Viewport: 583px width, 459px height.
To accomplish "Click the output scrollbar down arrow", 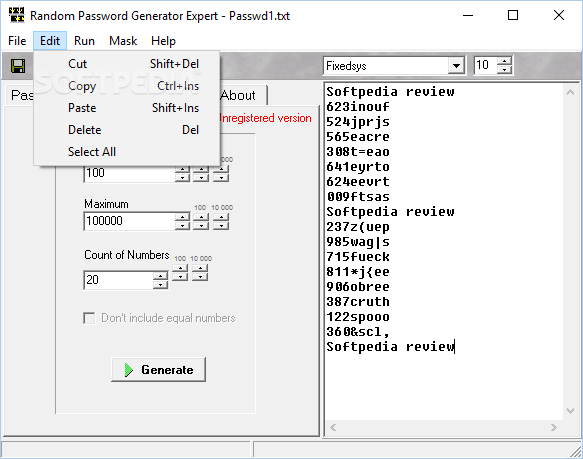I will coord(570,411).
